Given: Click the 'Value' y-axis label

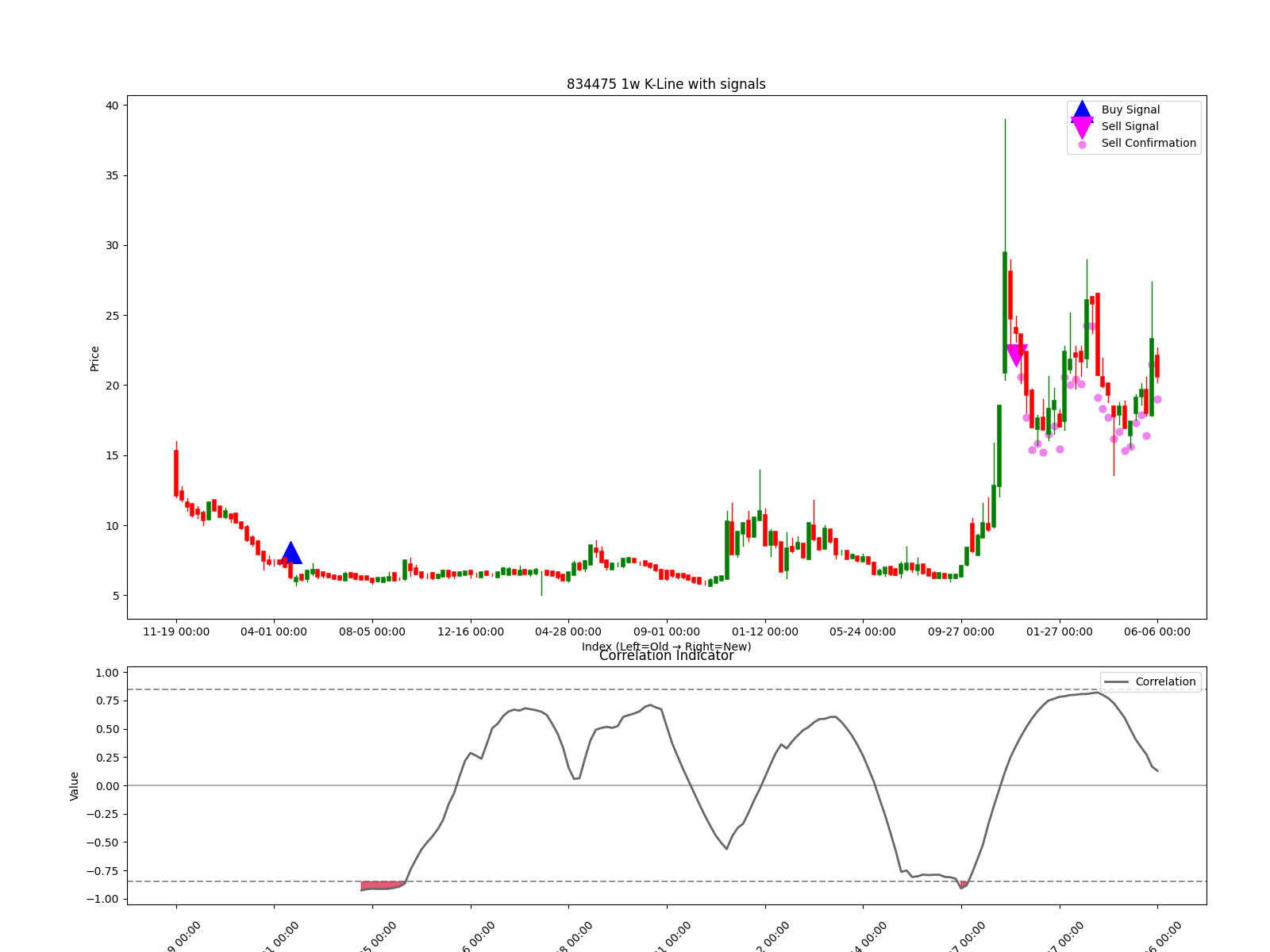Looking at the screenshot, I should 75,786.
